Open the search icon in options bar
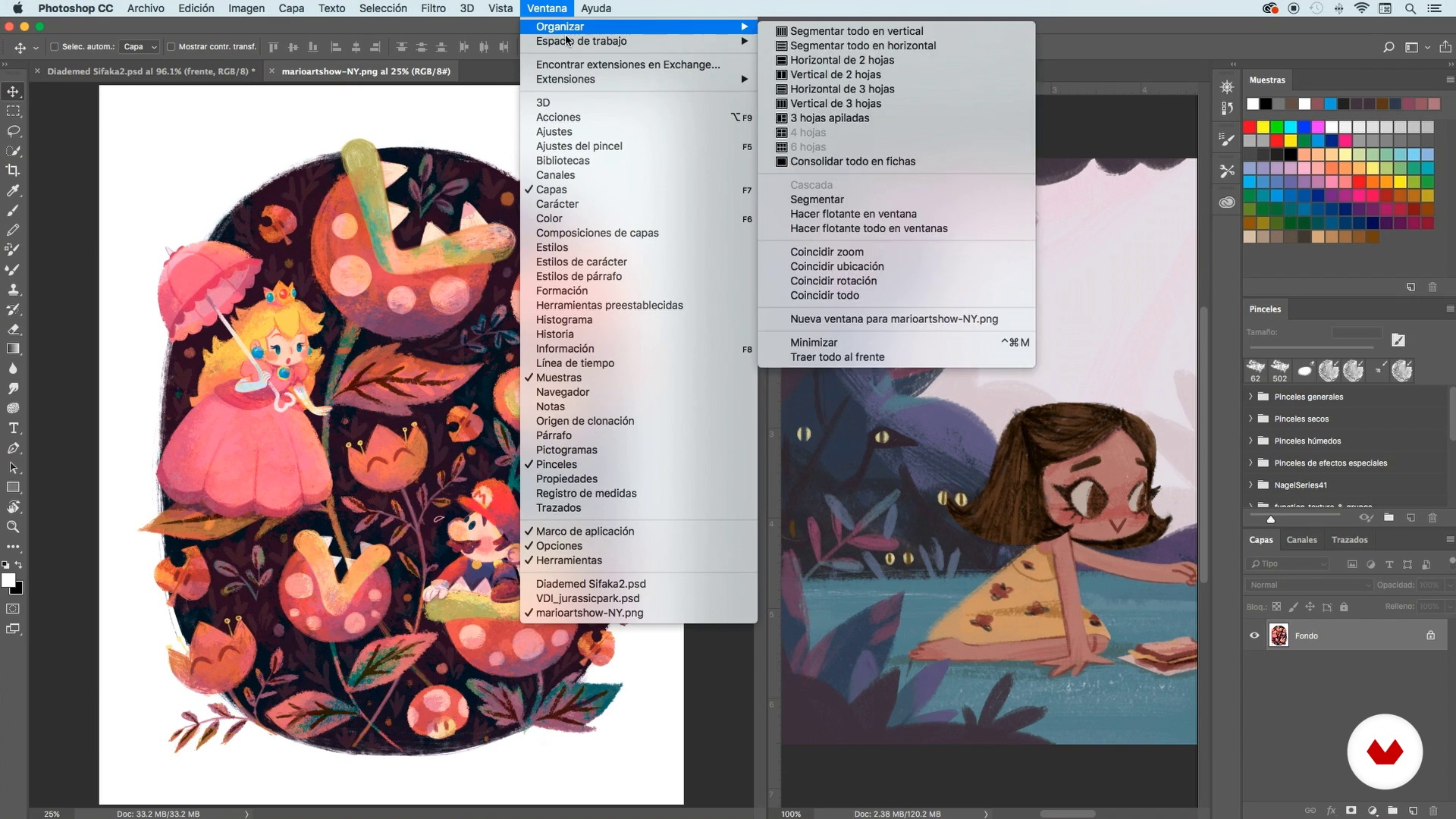 (1389, 47)
